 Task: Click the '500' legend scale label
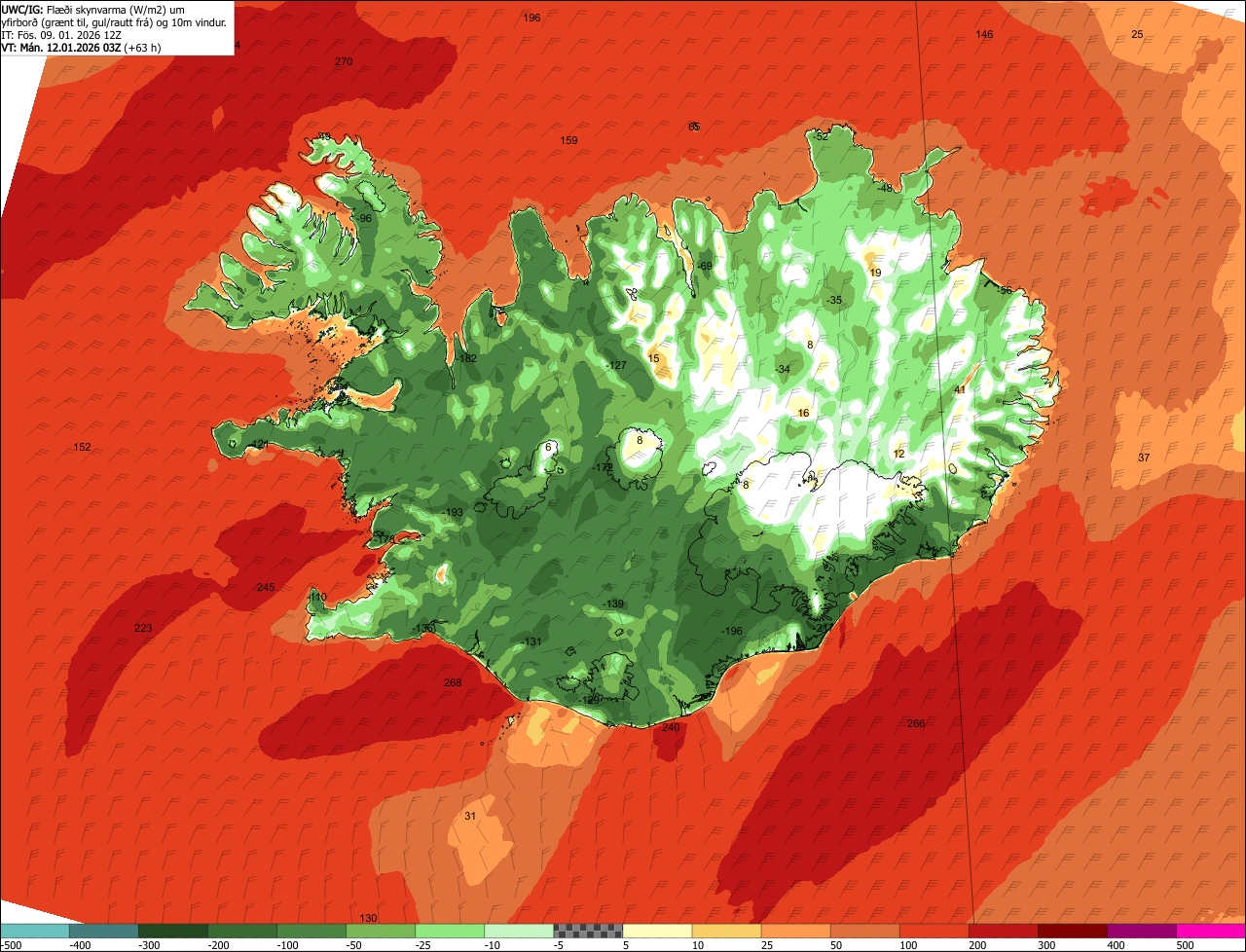pyautogui.click(x=1185, y=945)
